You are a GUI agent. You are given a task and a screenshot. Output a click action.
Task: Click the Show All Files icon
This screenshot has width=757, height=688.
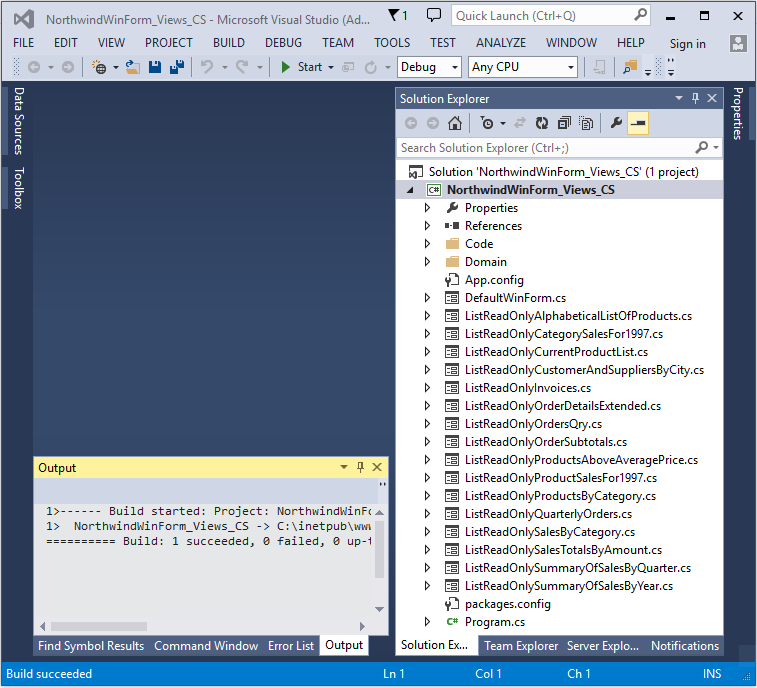[586, 123]
